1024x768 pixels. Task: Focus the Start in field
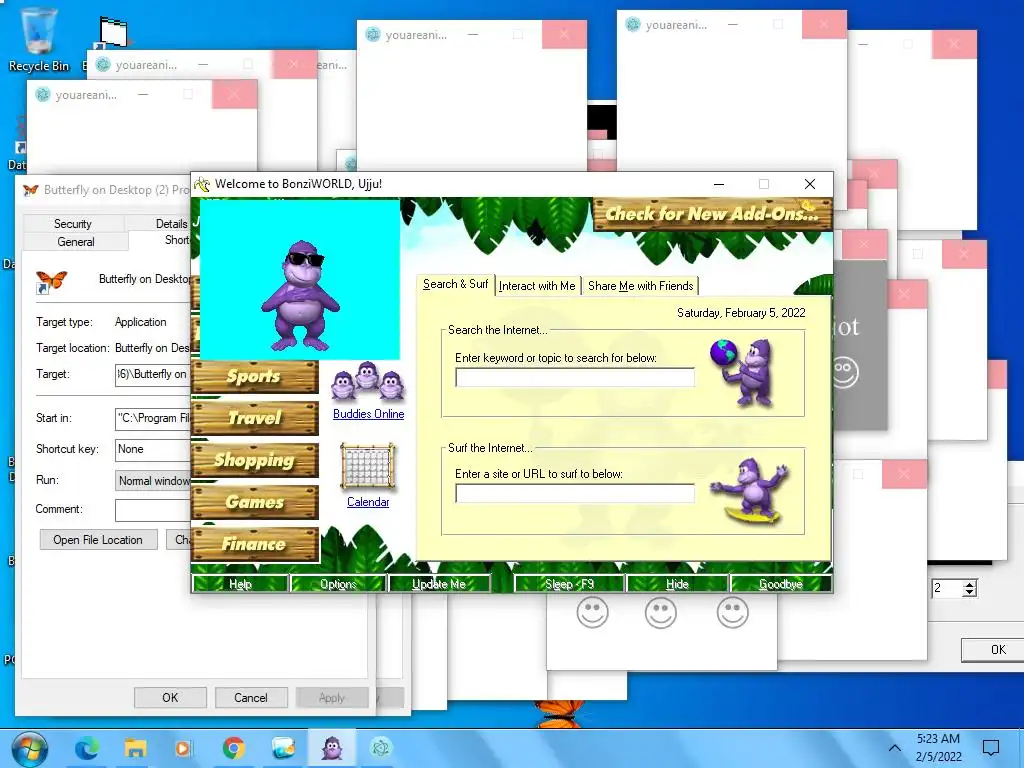coord(153,418)
